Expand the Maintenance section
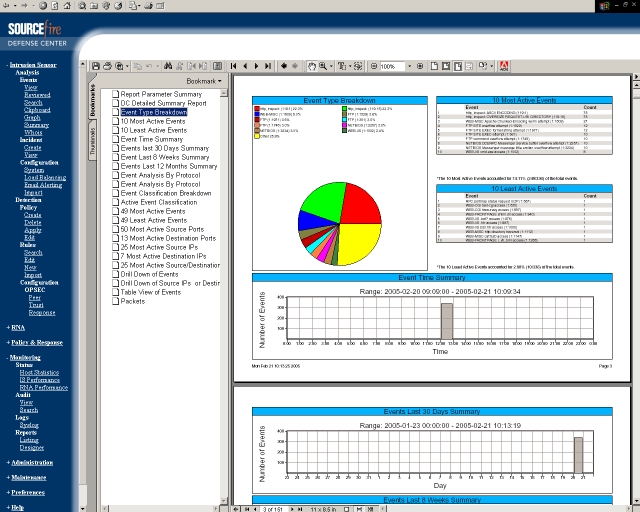 (8, 478)
